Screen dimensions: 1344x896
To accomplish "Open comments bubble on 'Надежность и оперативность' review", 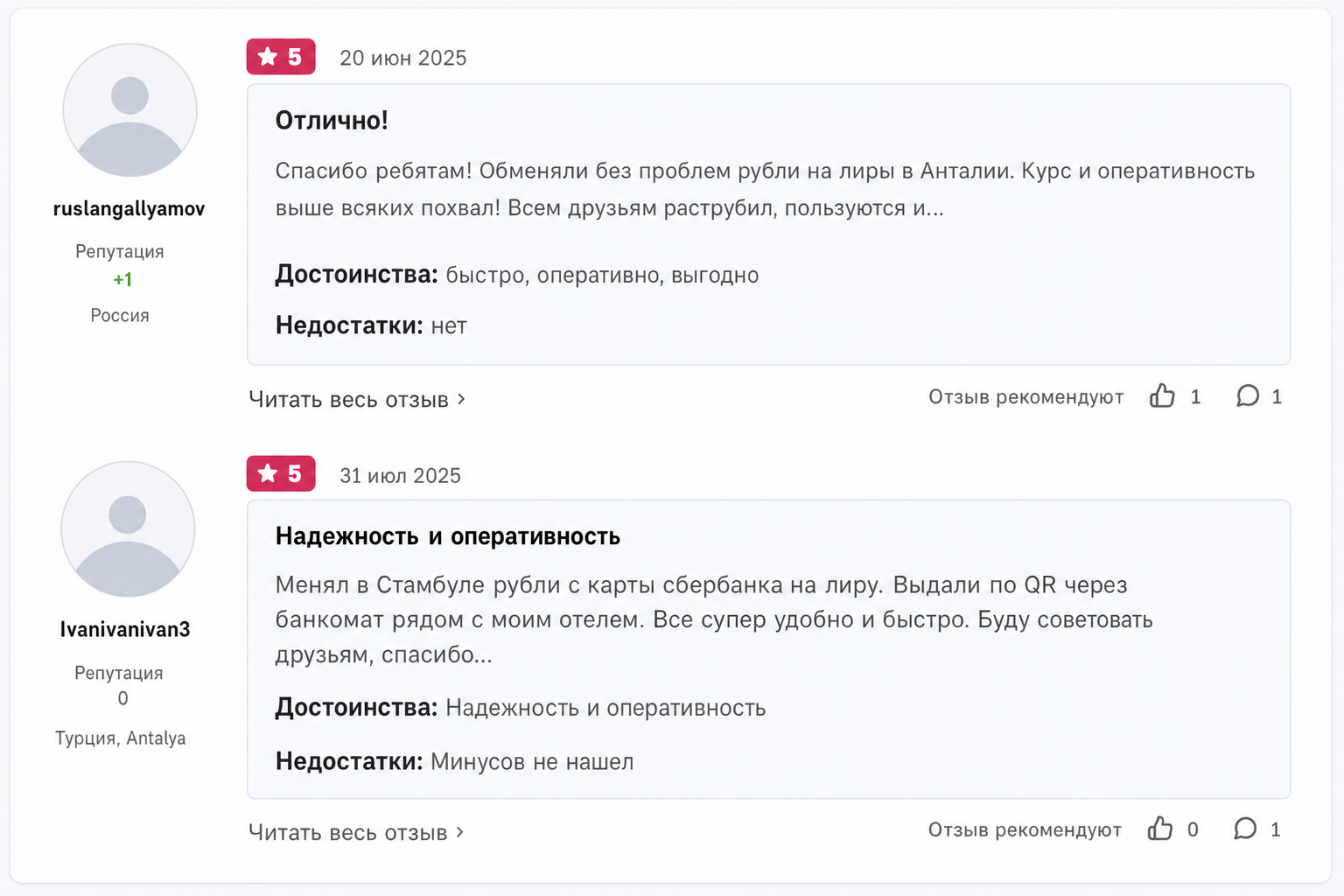I will pyautogui.click(x=1245, y=829).
